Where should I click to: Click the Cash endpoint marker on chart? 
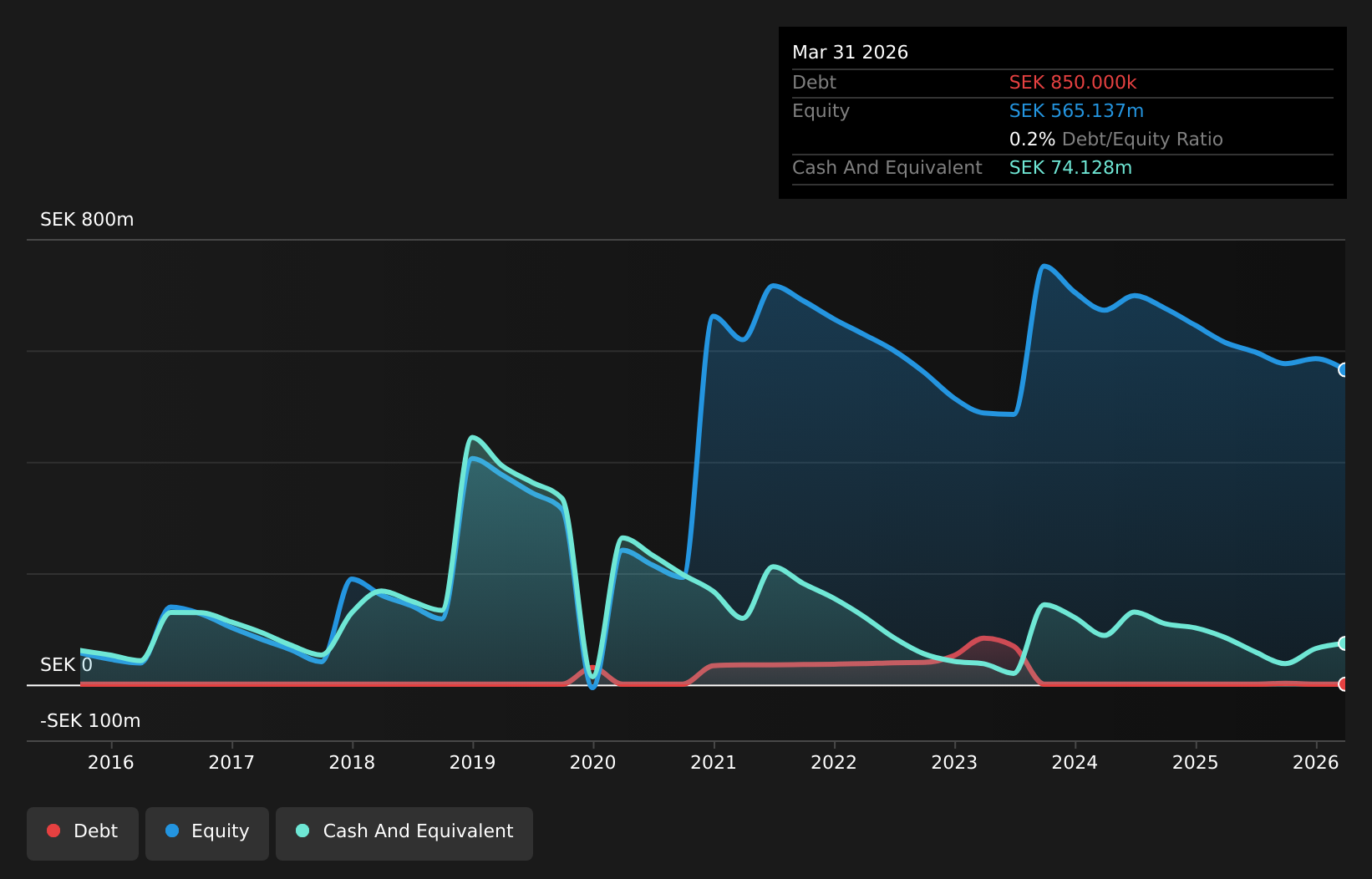coord(1344,643)
